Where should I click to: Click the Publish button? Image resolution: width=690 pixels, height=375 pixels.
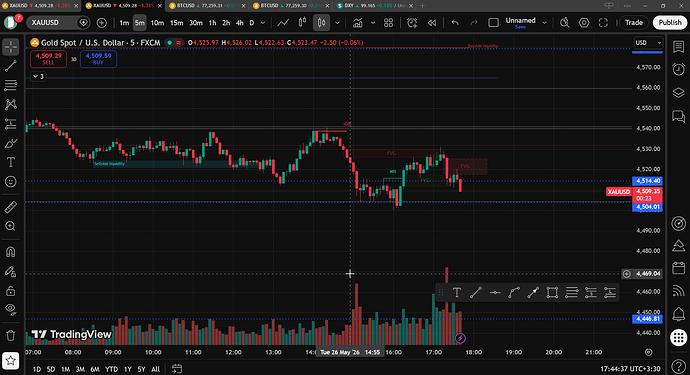click(x=670, y=22)
